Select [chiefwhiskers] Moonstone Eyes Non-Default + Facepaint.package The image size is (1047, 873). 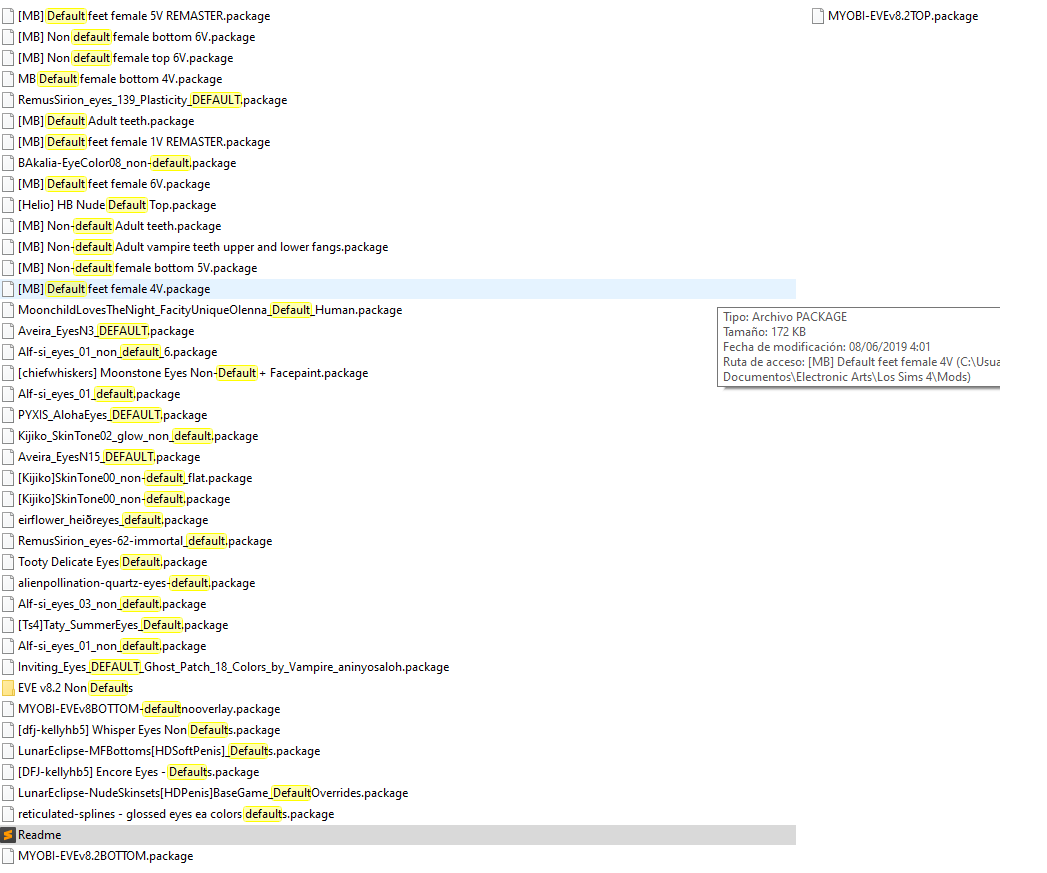click(193, 373)
